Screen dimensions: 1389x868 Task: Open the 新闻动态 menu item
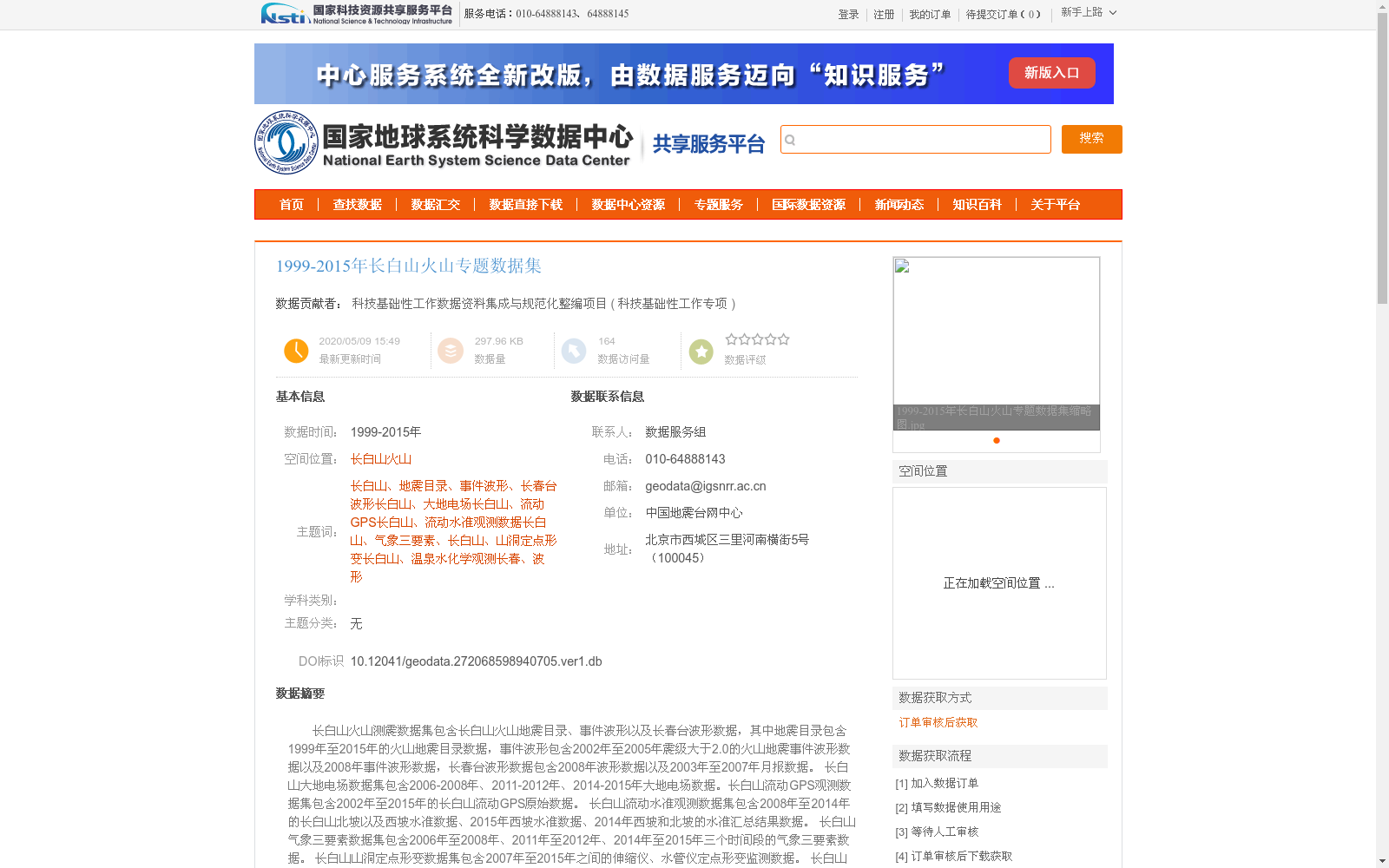(899, 205)
